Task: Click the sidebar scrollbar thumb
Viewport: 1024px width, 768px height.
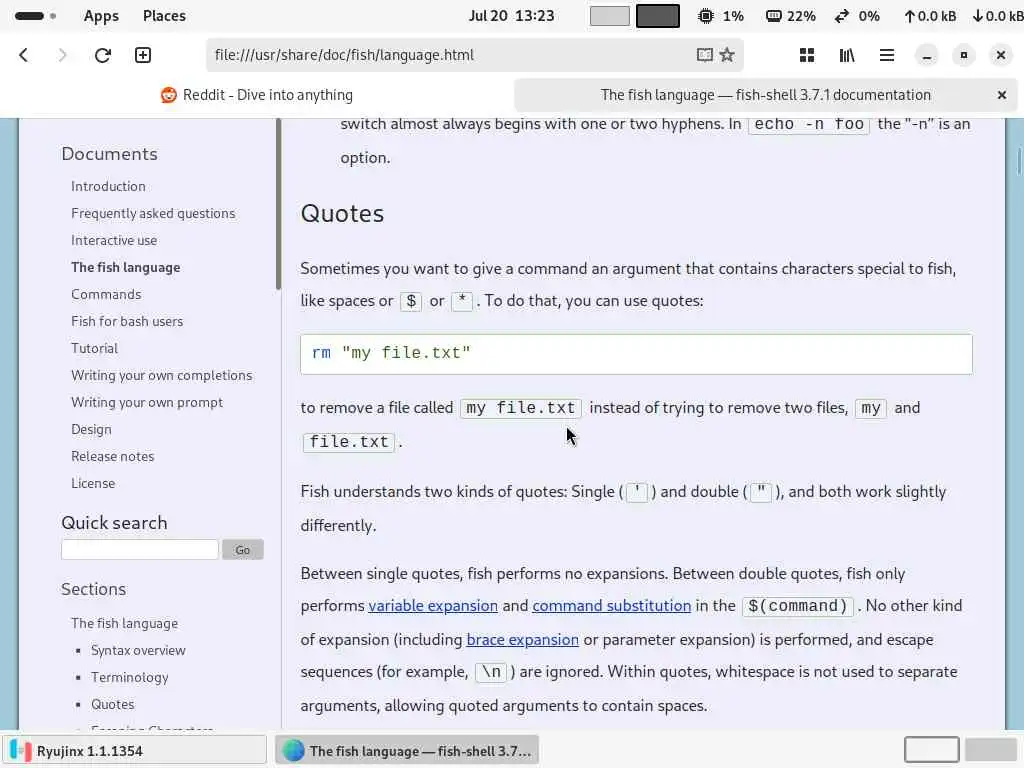Action: click(279, 204)
